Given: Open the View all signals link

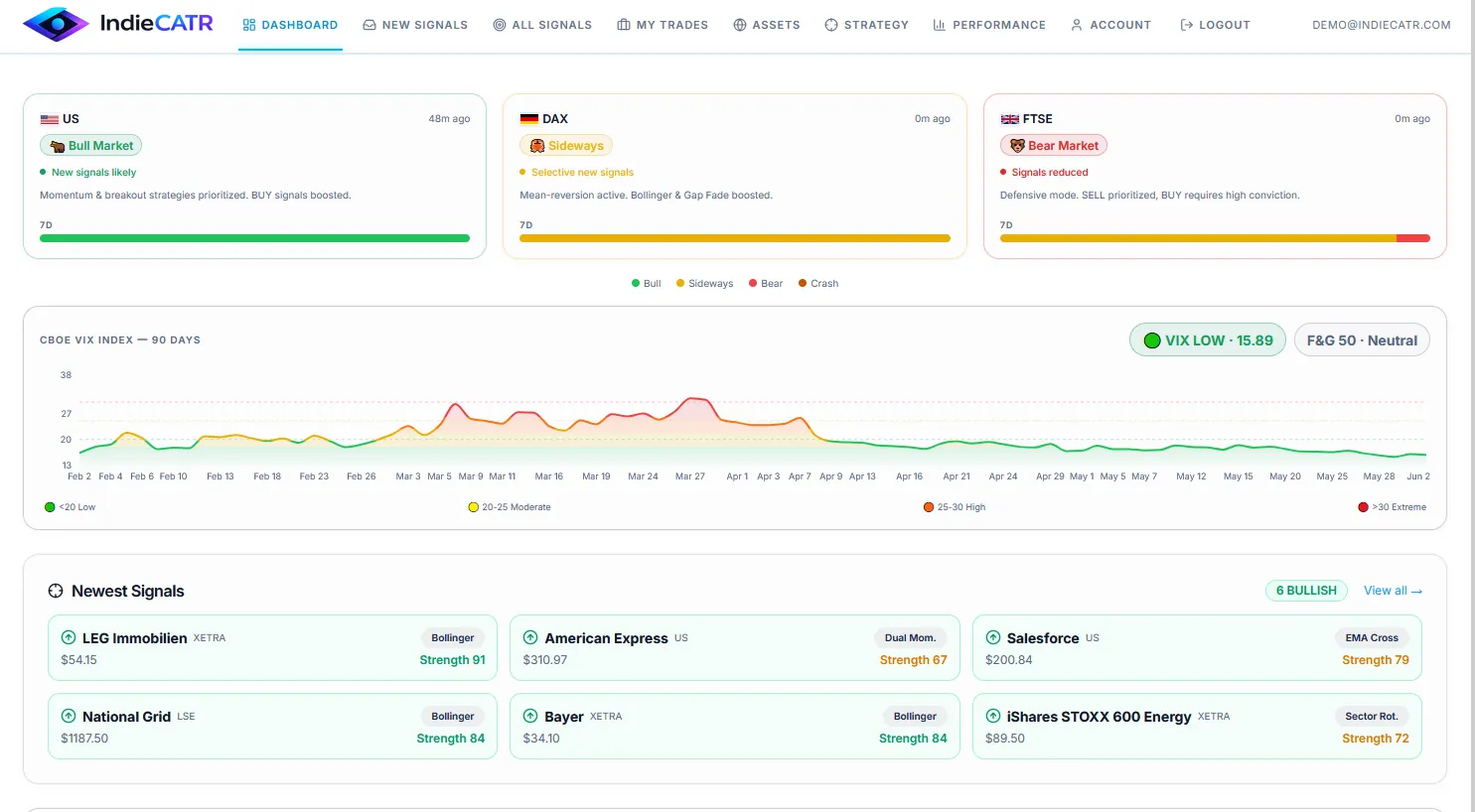Looking at the screenshot, I should pos(1393,591).
